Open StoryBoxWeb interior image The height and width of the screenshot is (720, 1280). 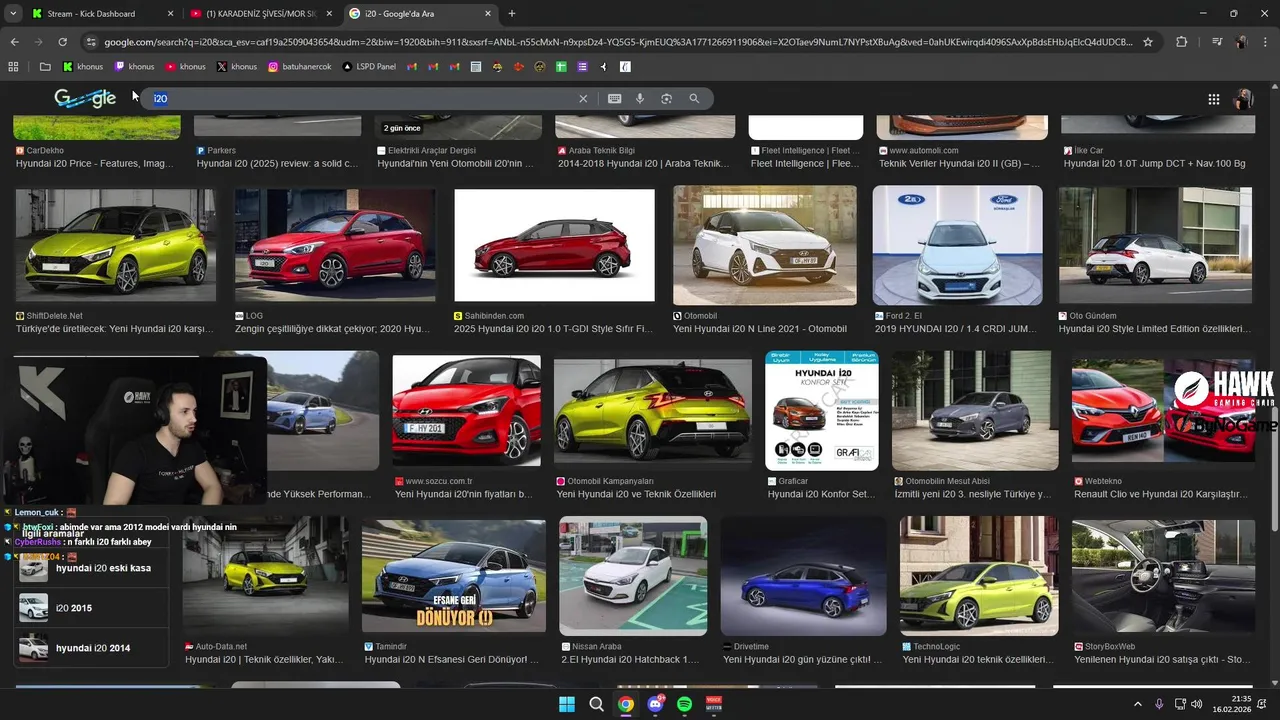point(1163,576)
